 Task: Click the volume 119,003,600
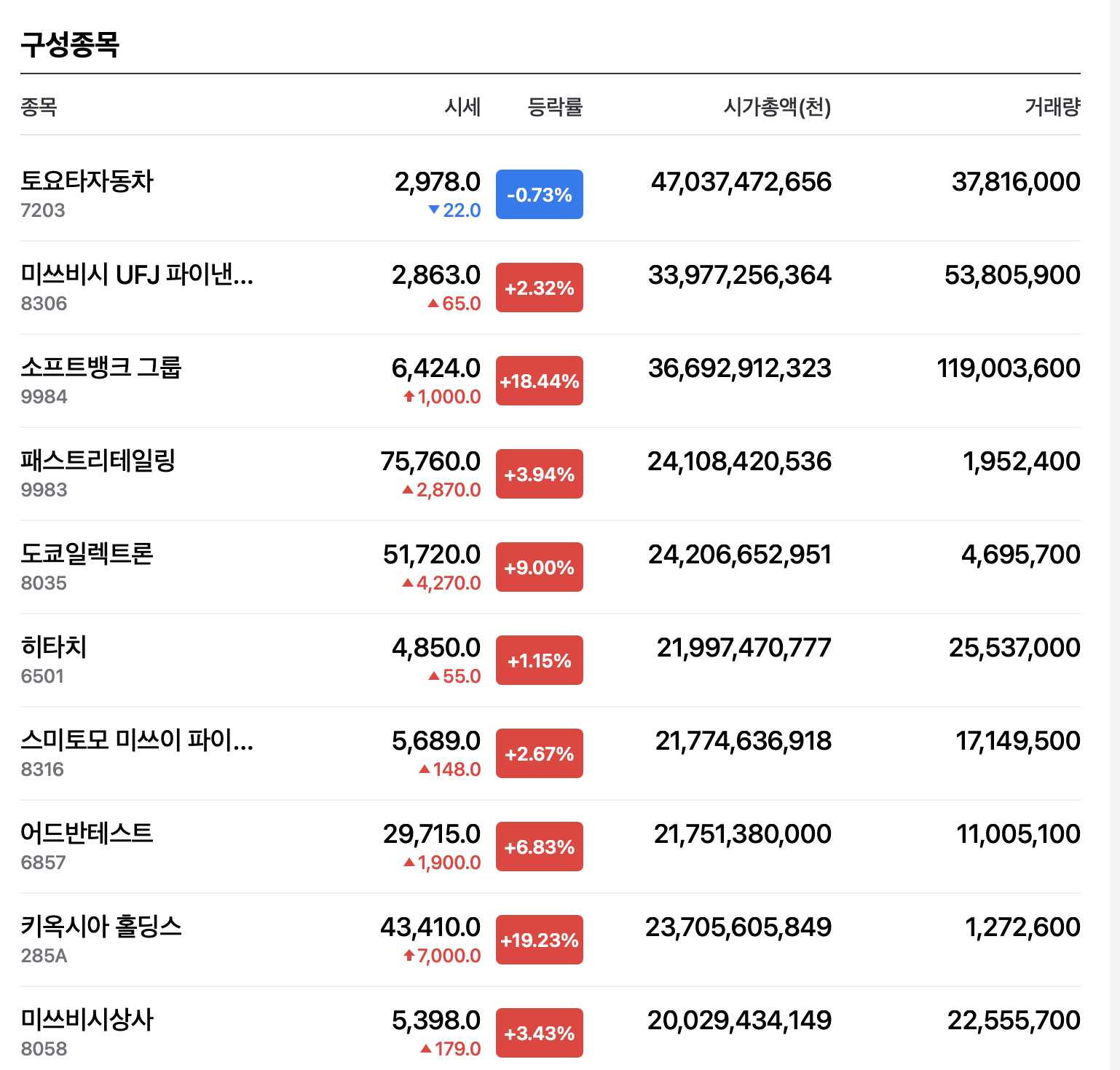coord(1009,368)
